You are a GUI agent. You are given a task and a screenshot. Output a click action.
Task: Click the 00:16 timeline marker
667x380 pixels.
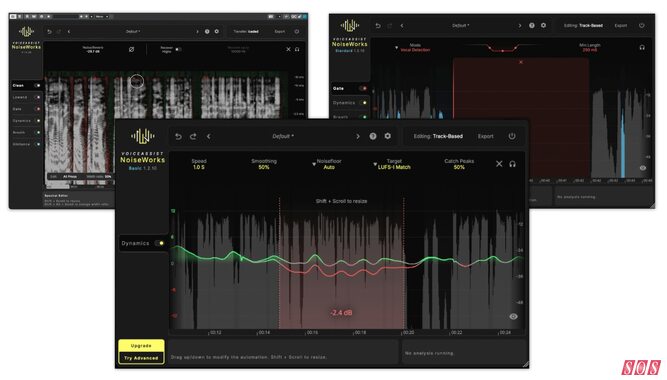pos(312,333)
